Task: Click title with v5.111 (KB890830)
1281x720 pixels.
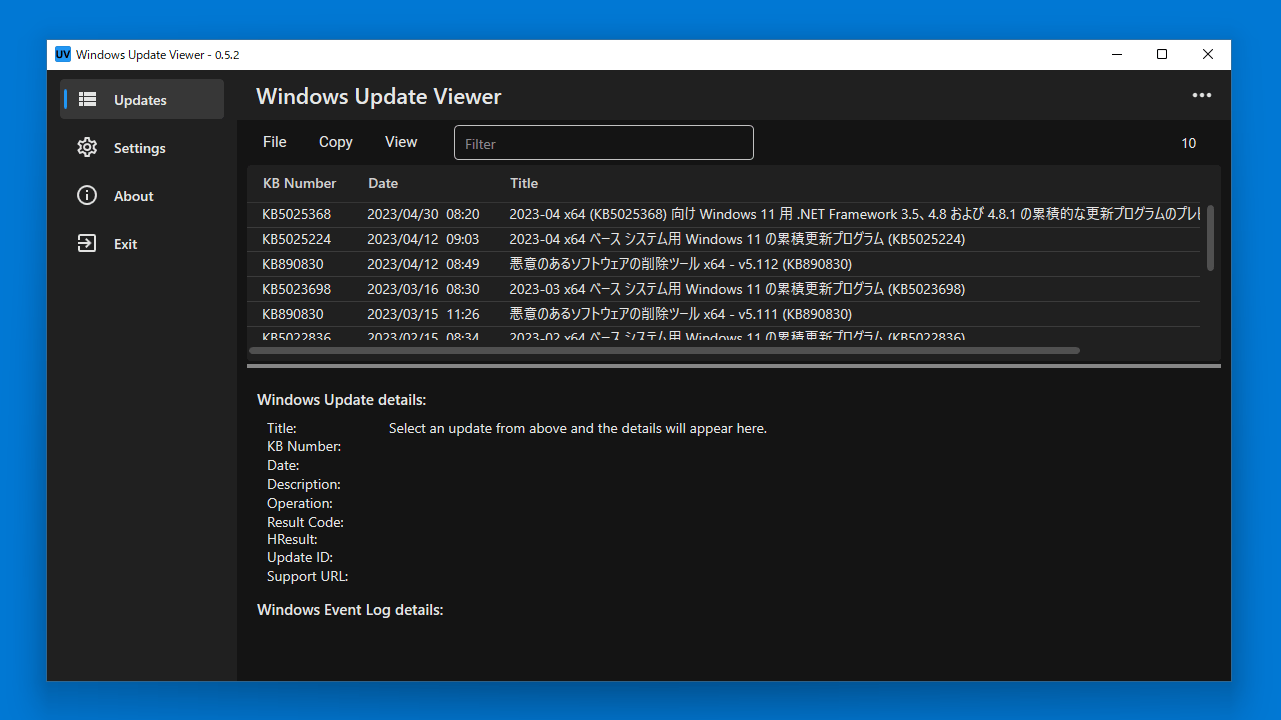Action: point(681,314)
